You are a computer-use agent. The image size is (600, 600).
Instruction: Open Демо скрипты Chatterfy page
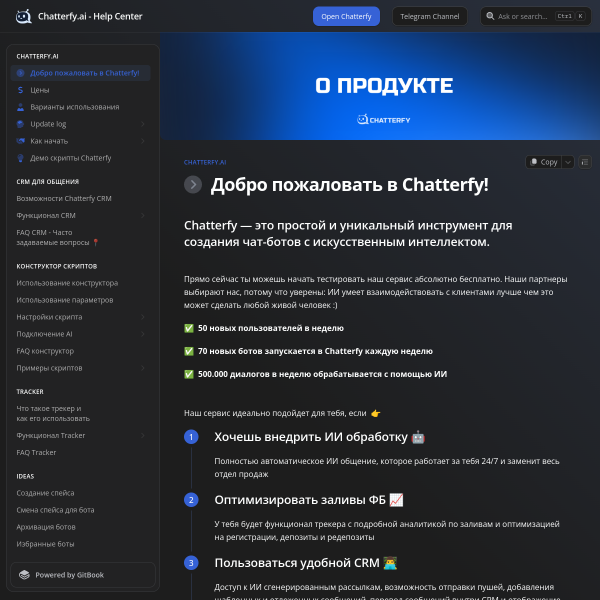(x=80, y=158)
